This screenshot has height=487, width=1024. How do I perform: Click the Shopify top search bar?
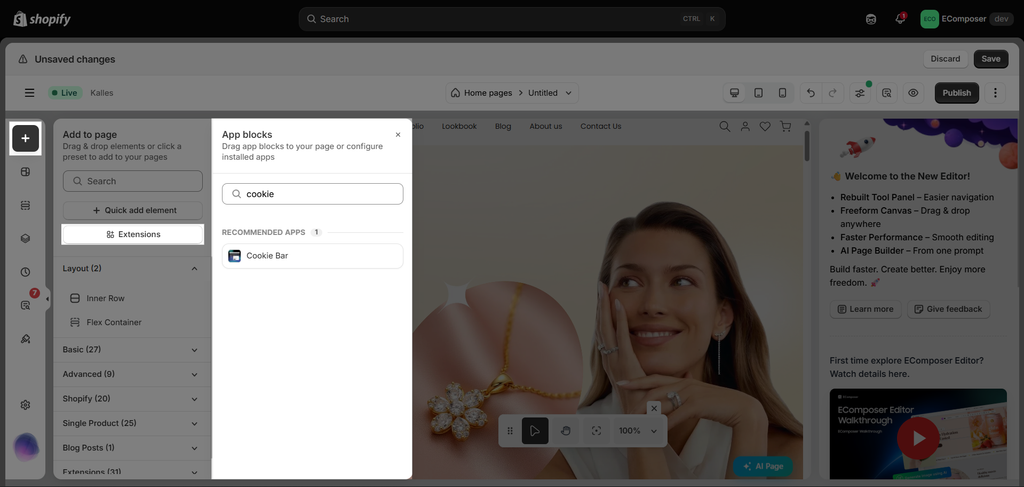(511, 19)
